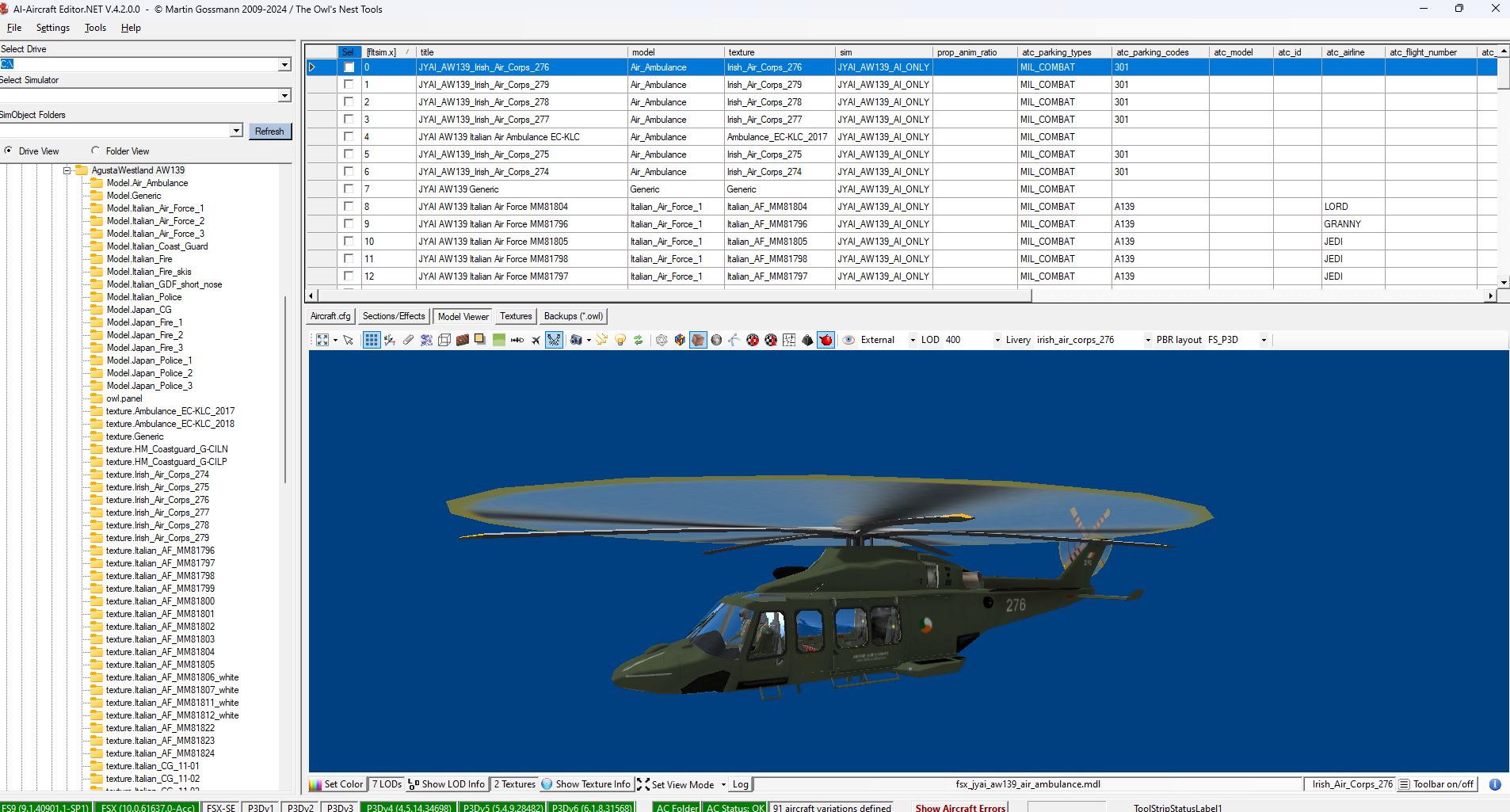Click the brick wall icon in viewer toolbar

pos(463,340)
